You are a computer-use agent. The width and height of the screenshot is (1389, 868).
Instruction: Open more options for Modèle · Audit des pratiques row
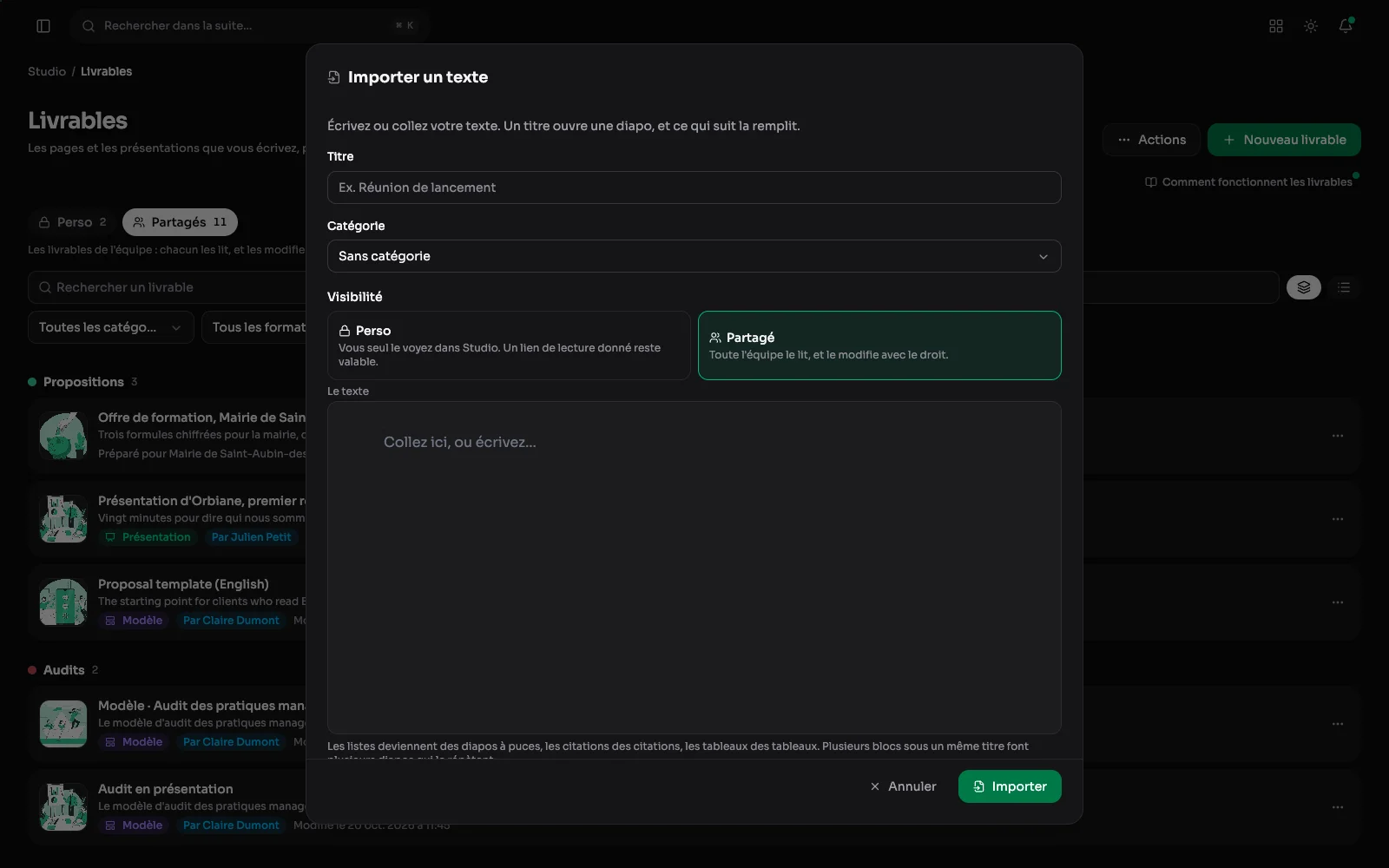click(x=1338, y=724)
